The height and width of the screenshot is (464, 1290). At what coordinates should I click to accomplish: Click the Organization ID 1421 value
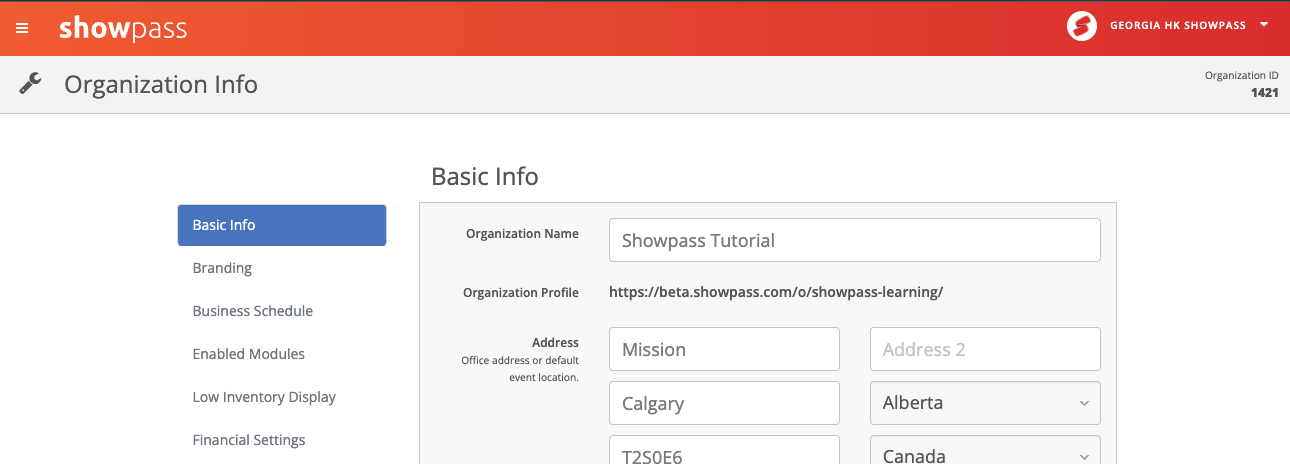click(1265, 92)
